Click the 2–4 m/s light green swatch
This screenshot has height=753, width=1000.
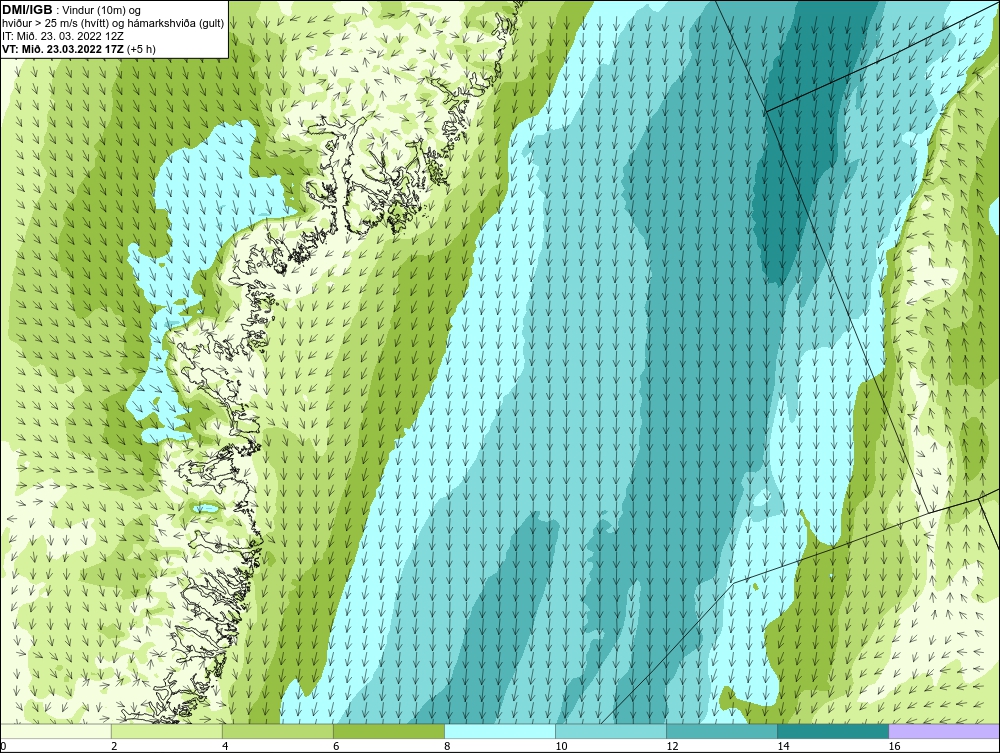166,731
